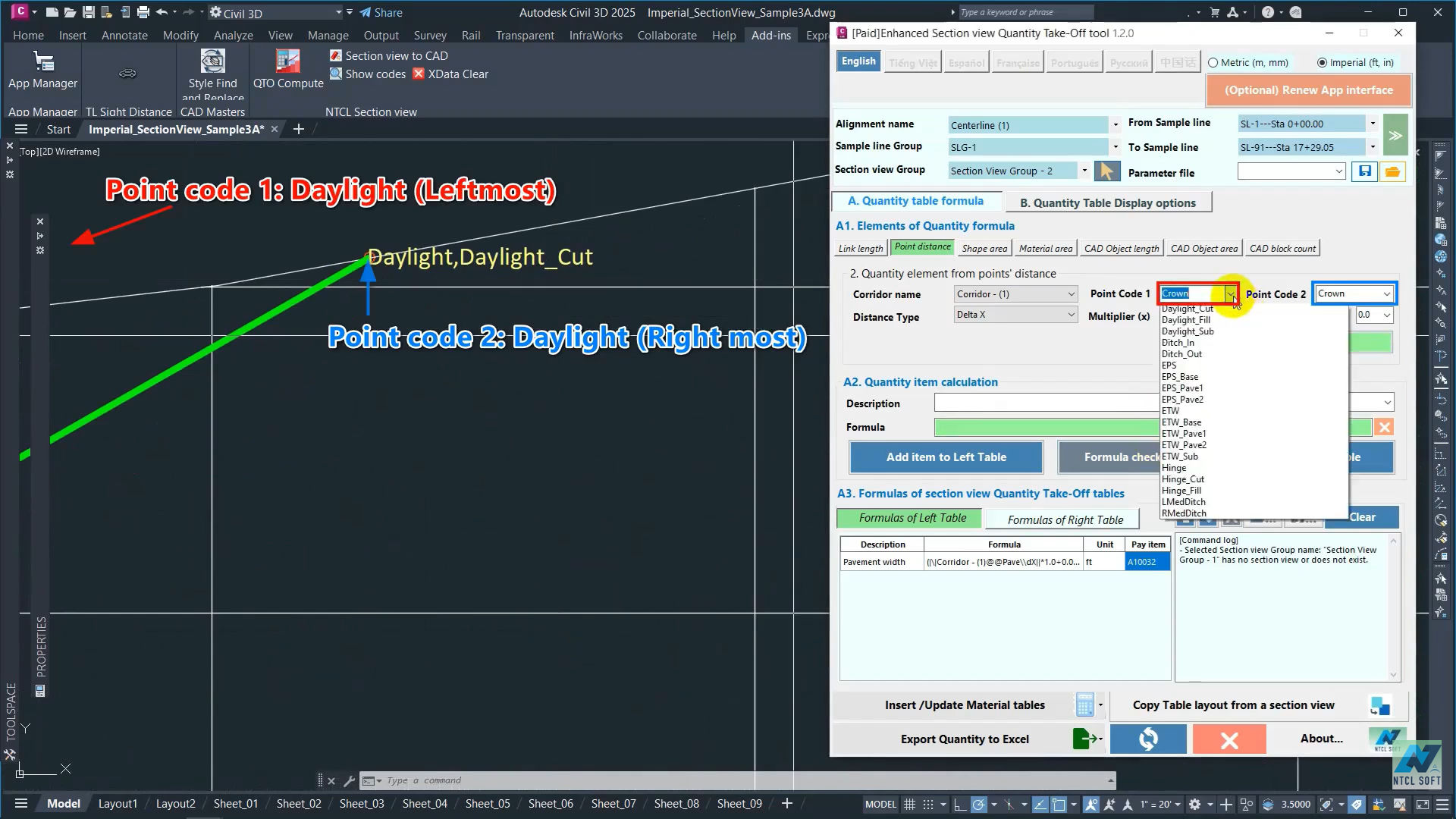Click in the command line input field
The image size is (1456, 819).
(531, 780)
